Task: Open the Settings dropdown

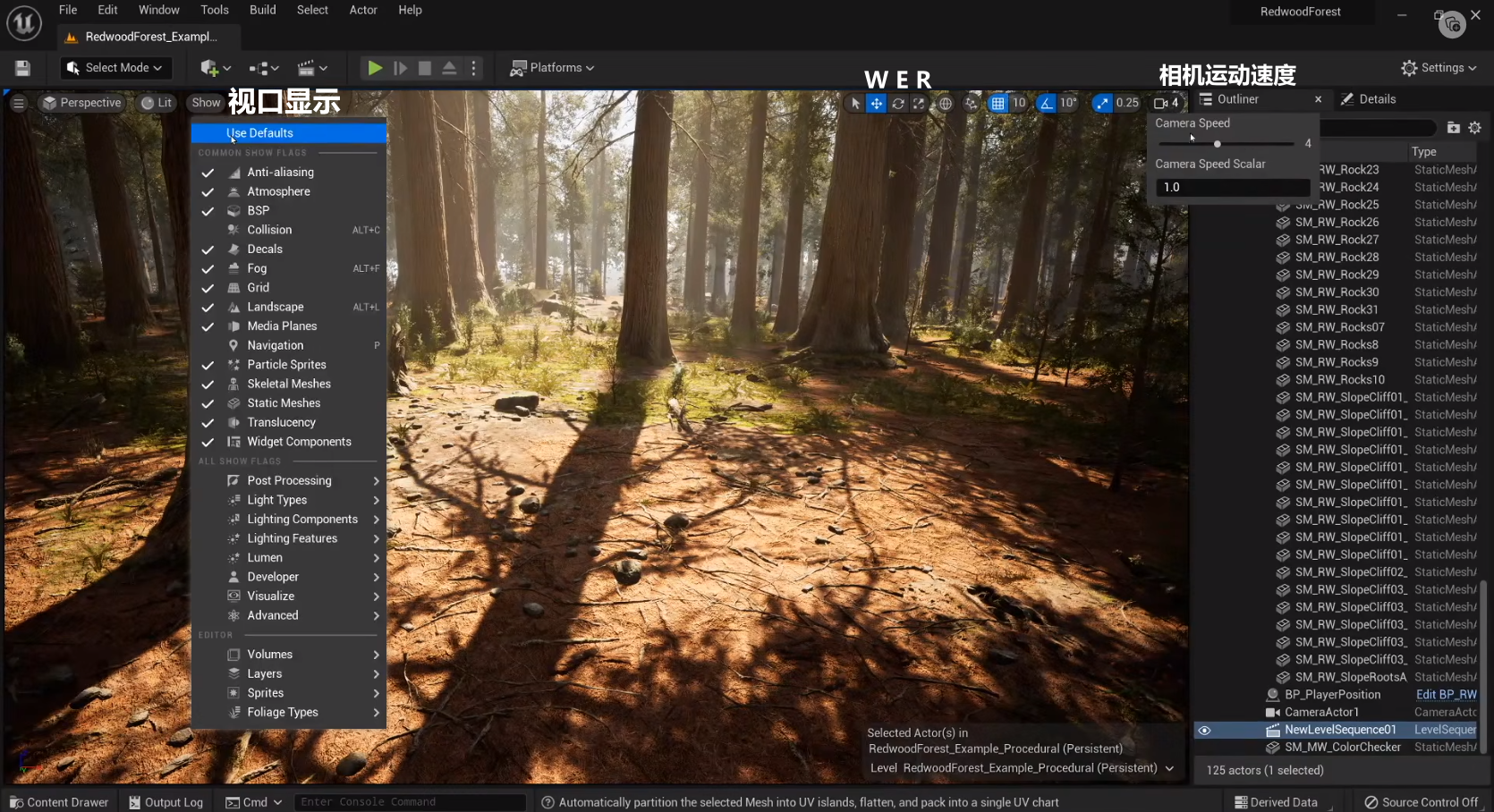Action: [1439, 68]
